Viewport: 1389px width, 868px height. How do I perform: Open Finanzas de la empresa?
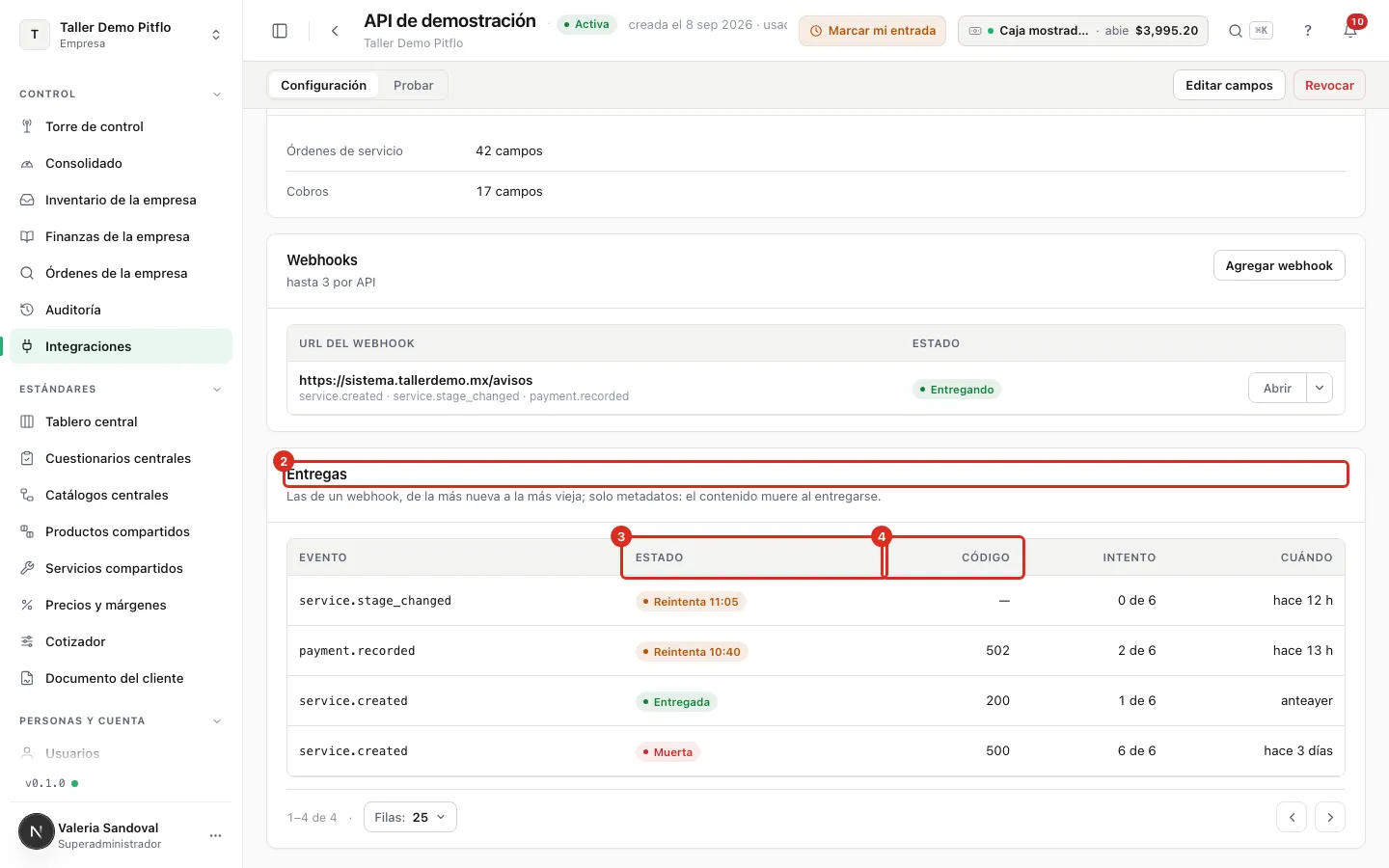(x=121, y=236)
